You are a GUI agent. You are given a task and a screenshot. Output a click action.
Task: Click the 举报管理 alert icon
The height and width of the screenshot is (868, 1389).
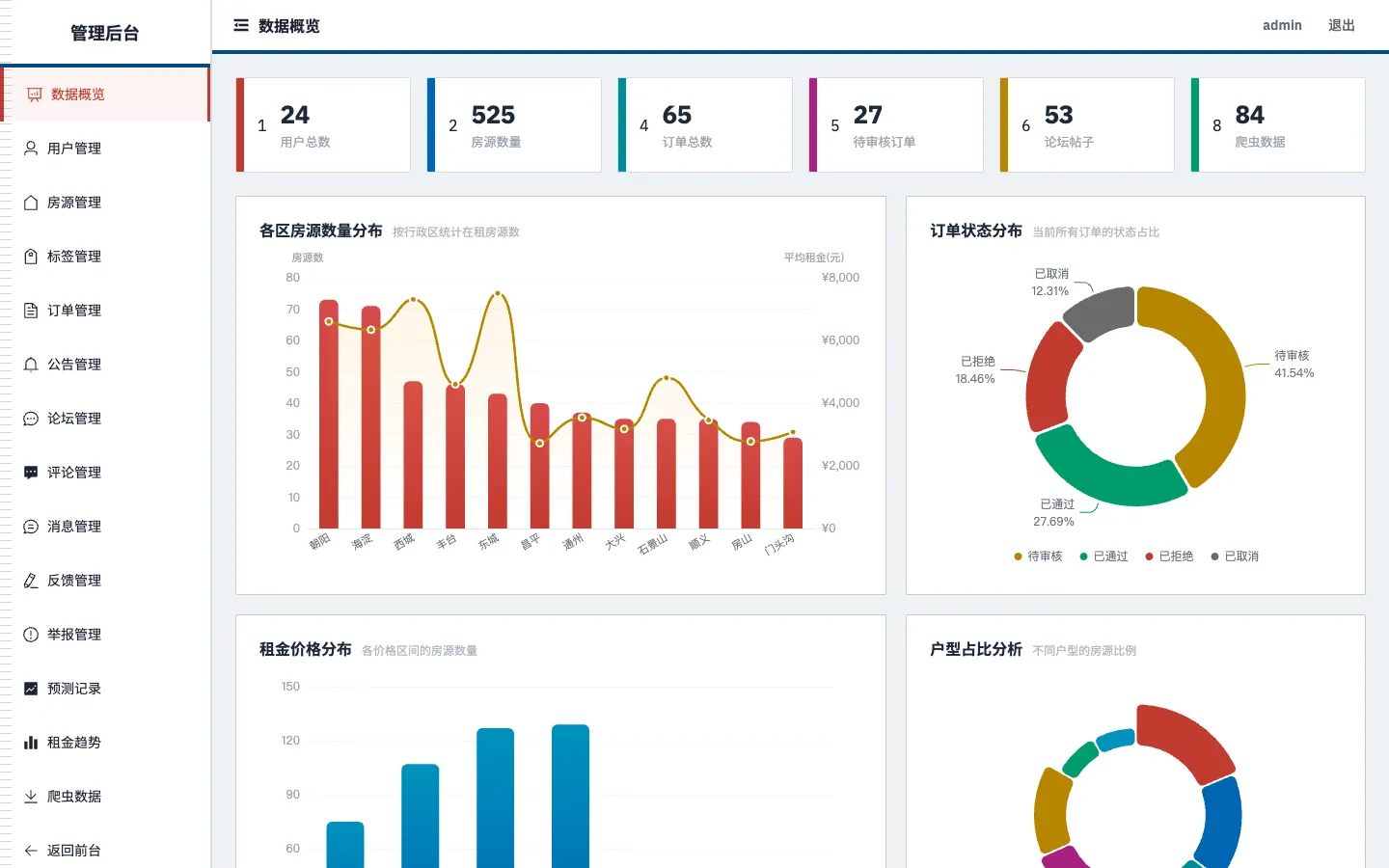[31, 635]
